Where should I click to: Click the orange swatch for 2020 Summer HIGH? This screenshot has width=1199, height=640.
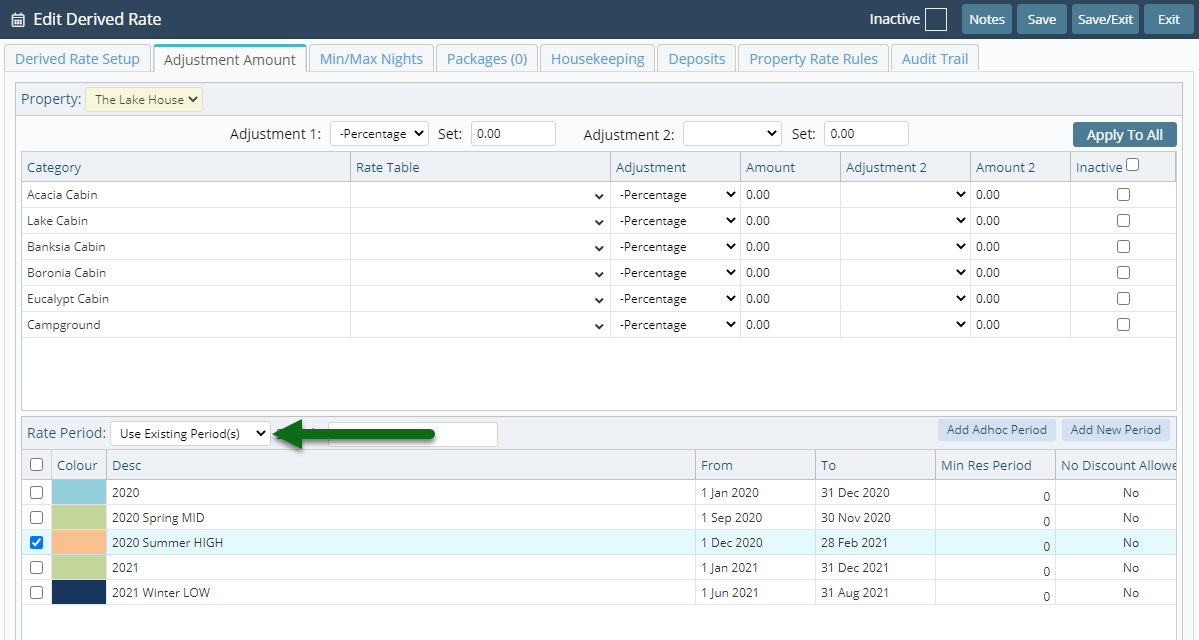79,543
